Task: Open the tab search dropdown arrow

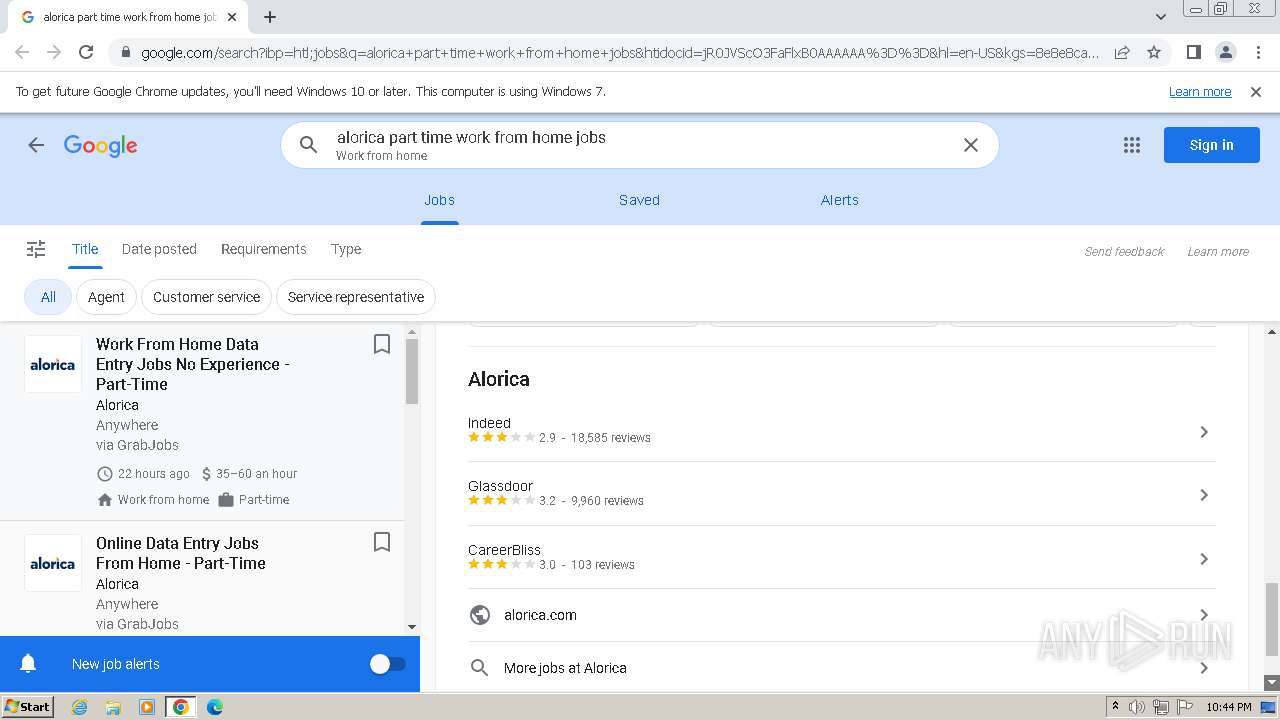Action: tap(1161, 17)
